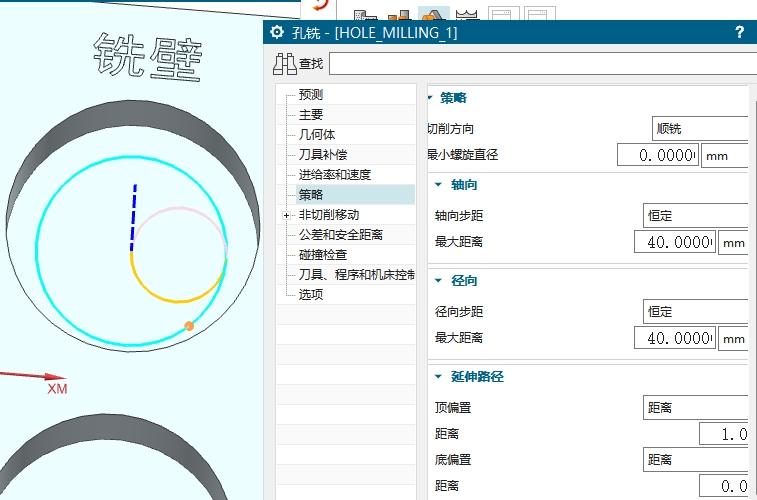This screenshot has height=500, width=757.
Task: Click the 最小螺旋直径 value field
Action: coord(658,155)
